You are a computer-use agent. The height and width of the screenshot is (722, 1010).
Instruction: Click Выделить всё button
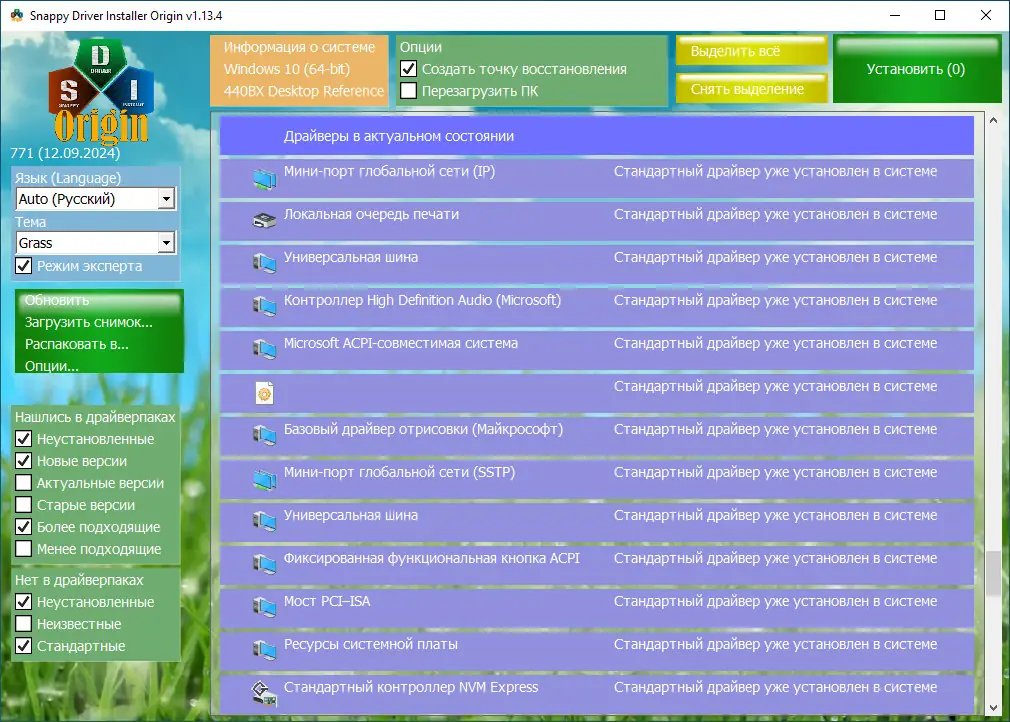(x=751, y=51)
